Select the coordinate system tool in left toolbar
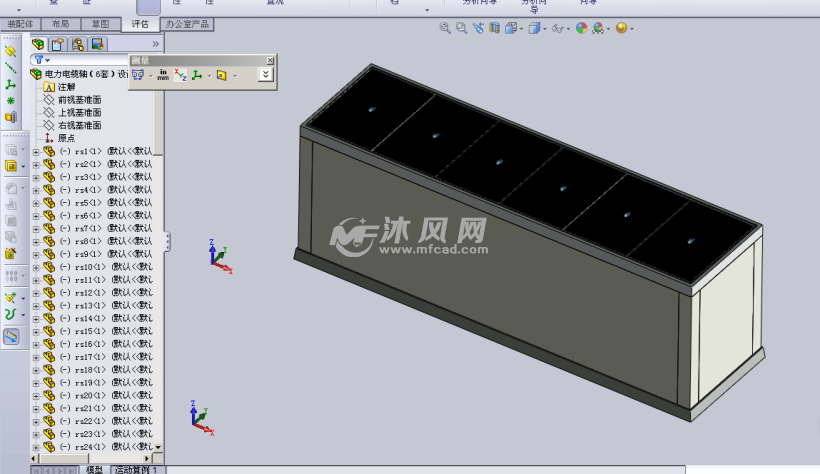 (10, 84)
